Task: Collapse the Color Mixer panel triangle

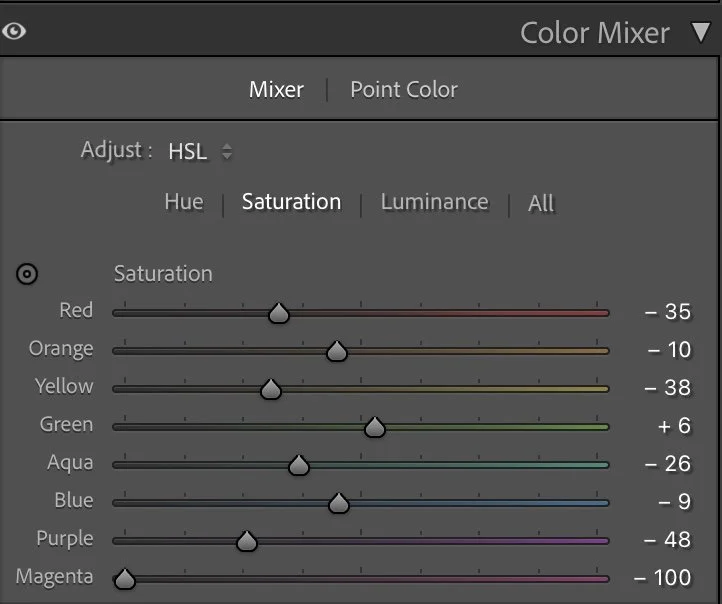Action: tap(701, 32)
